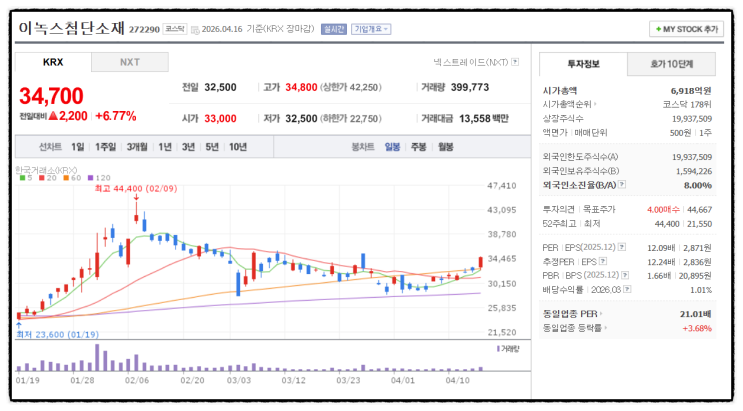Viewport: 743px width, 411px height.
Task: Open help icon next to 추정PER EPS
Action: tap(603, 261)
